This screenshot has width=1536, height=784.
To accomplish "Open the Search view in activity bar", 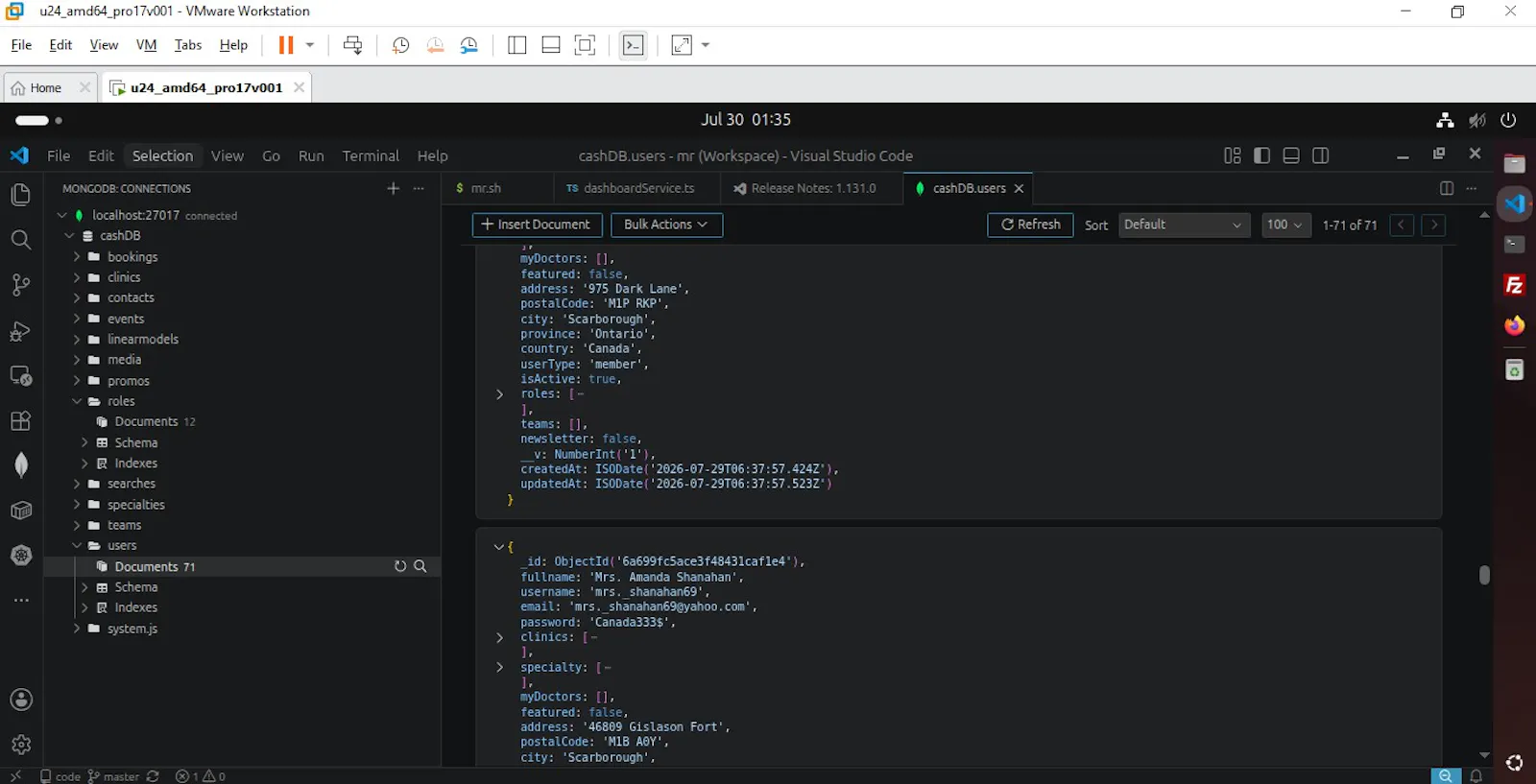I will (21, 240).
